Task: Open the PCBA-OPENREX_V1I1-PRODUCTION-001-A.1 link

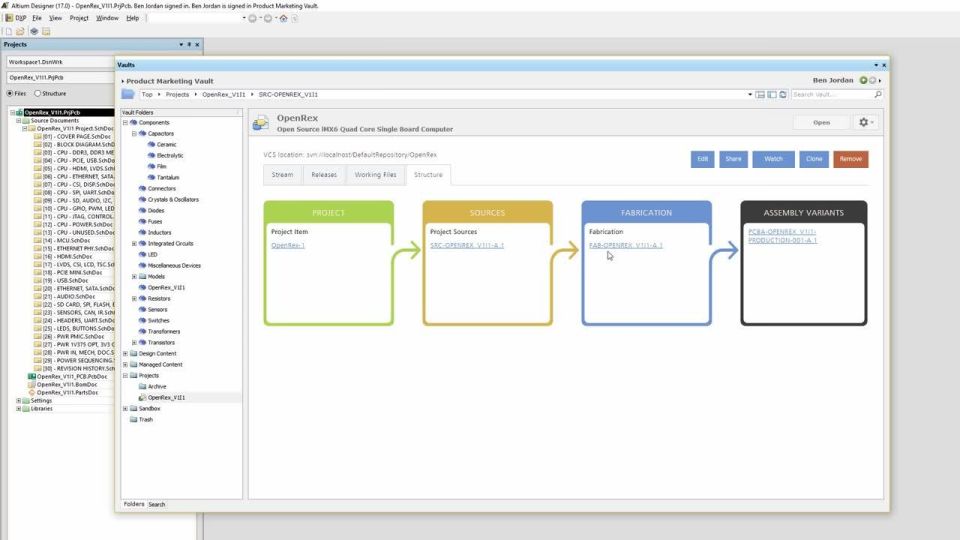Action: coord(782,236)
